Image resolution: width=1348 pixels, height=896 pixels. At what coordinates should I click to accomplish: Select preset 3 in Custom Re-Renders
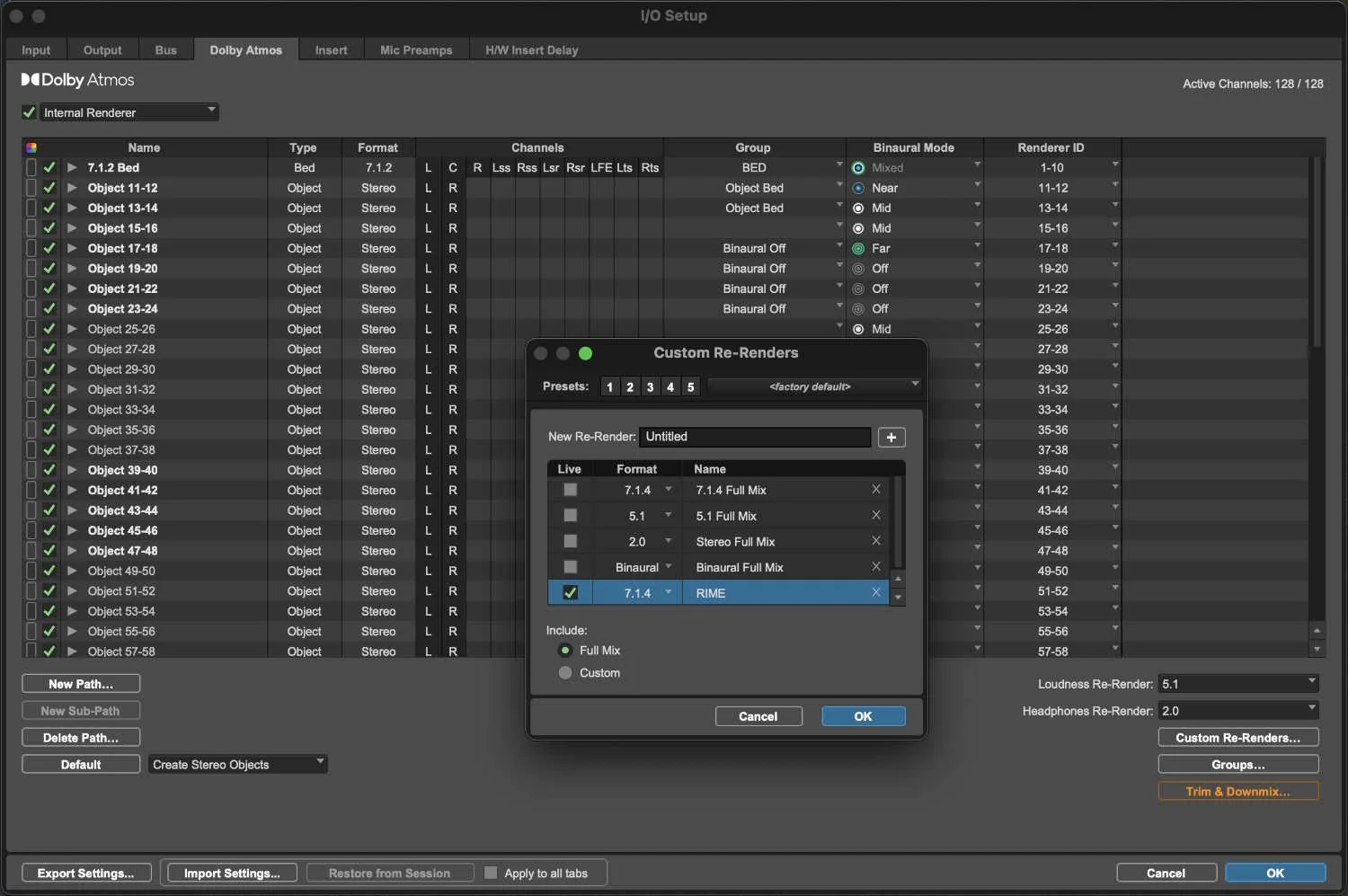(x=650, y=386)
